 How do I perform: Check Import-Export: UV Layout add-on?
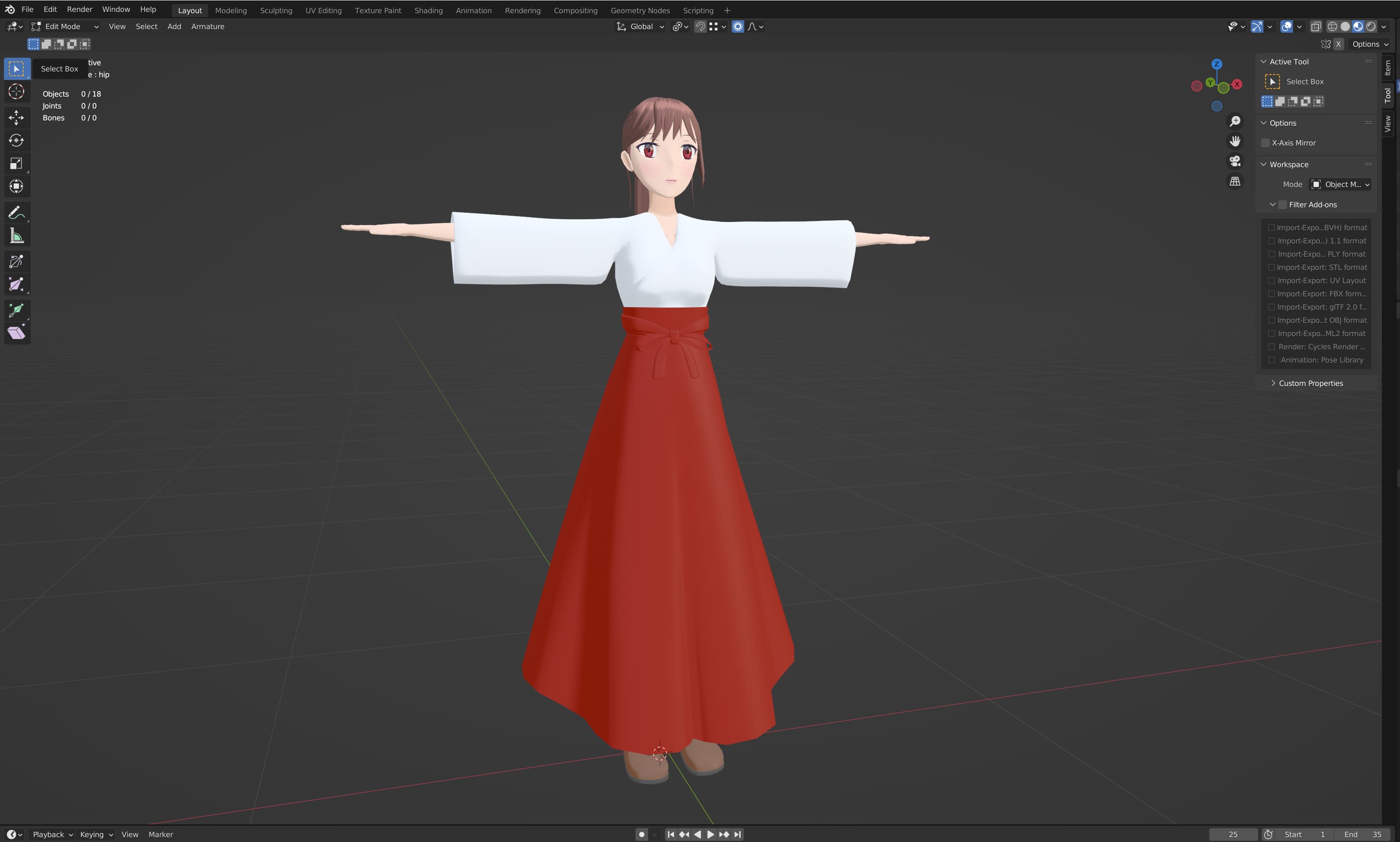click(1272, 281)
